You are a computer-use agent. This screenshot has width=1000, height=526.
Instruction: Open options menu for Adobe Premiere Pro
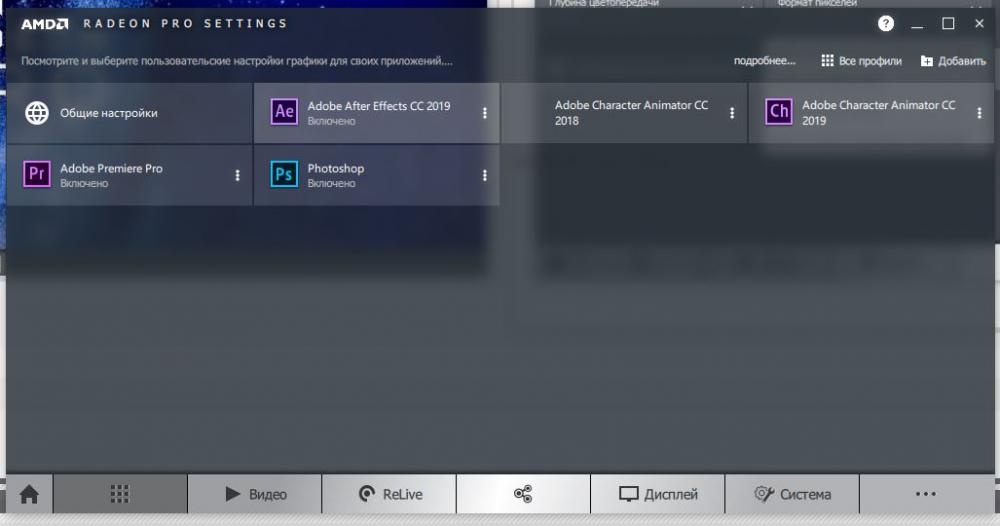237,175
